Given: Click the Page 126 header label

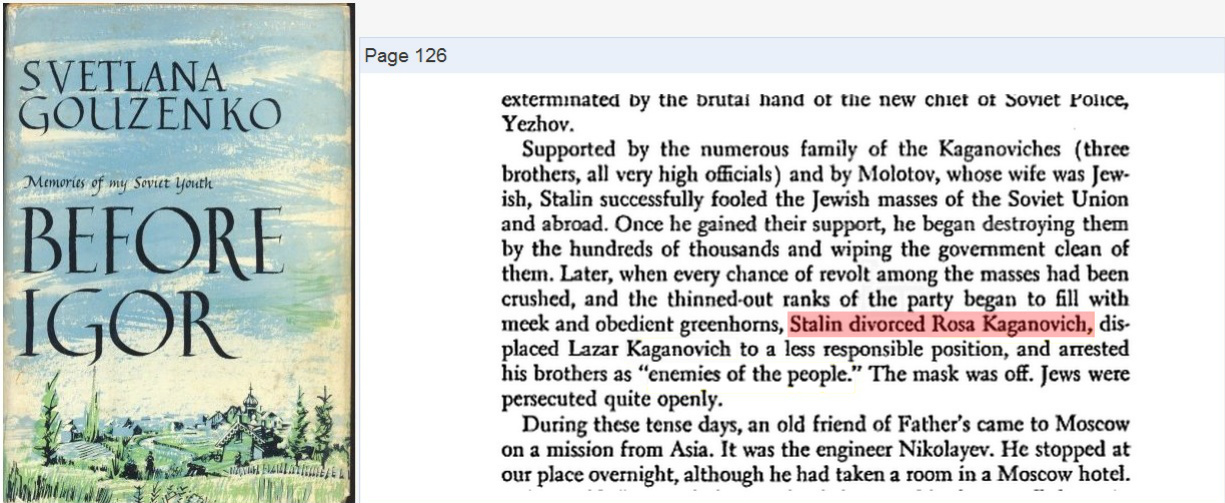Looking at the screenshot, I should pos(406,56).
